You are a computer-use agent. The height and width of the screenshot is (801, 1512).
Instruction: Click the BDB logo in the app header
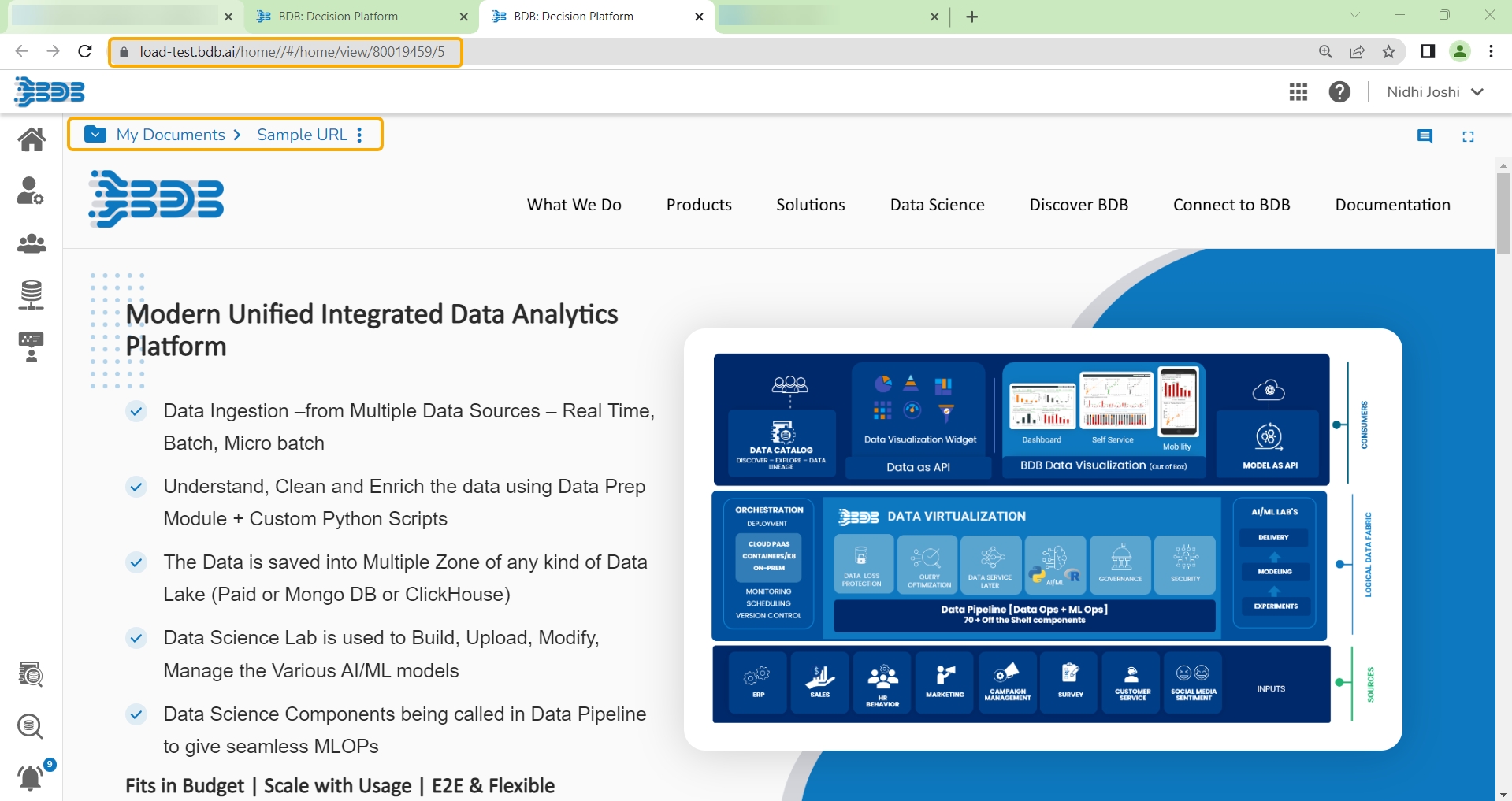pos(50,92)
